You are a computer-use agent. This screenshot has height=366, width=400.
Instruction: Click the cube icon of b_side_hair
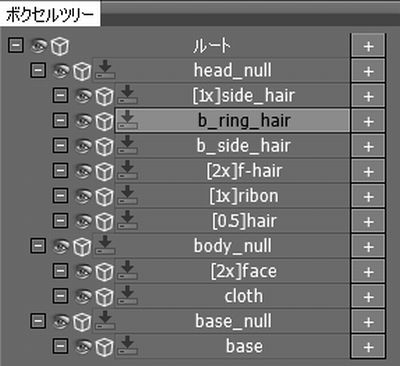click(104, 146)
